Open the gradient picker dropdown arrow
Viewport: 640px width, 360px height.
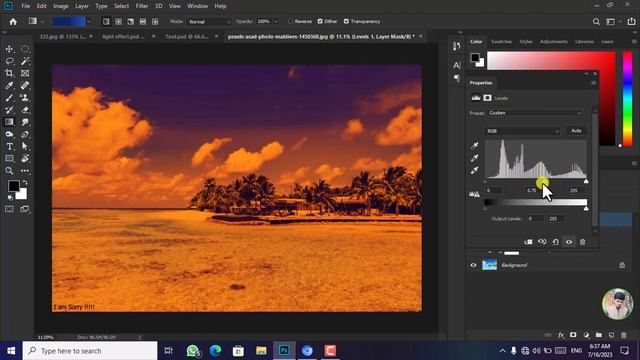point(89,22)
